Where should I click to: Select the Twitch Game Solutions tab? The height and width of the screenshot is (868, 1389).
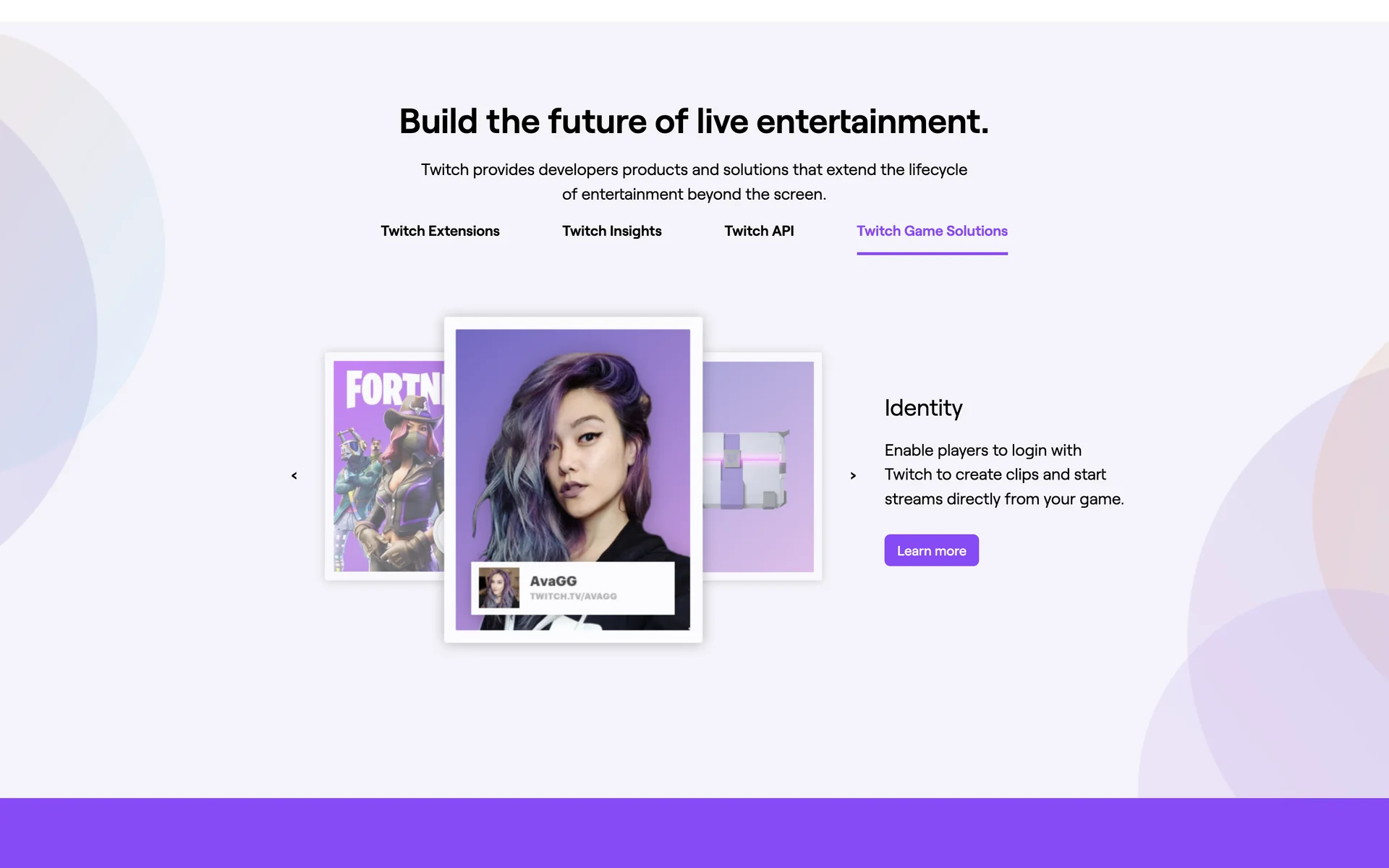pyautogui.click(x=932, y=231)
